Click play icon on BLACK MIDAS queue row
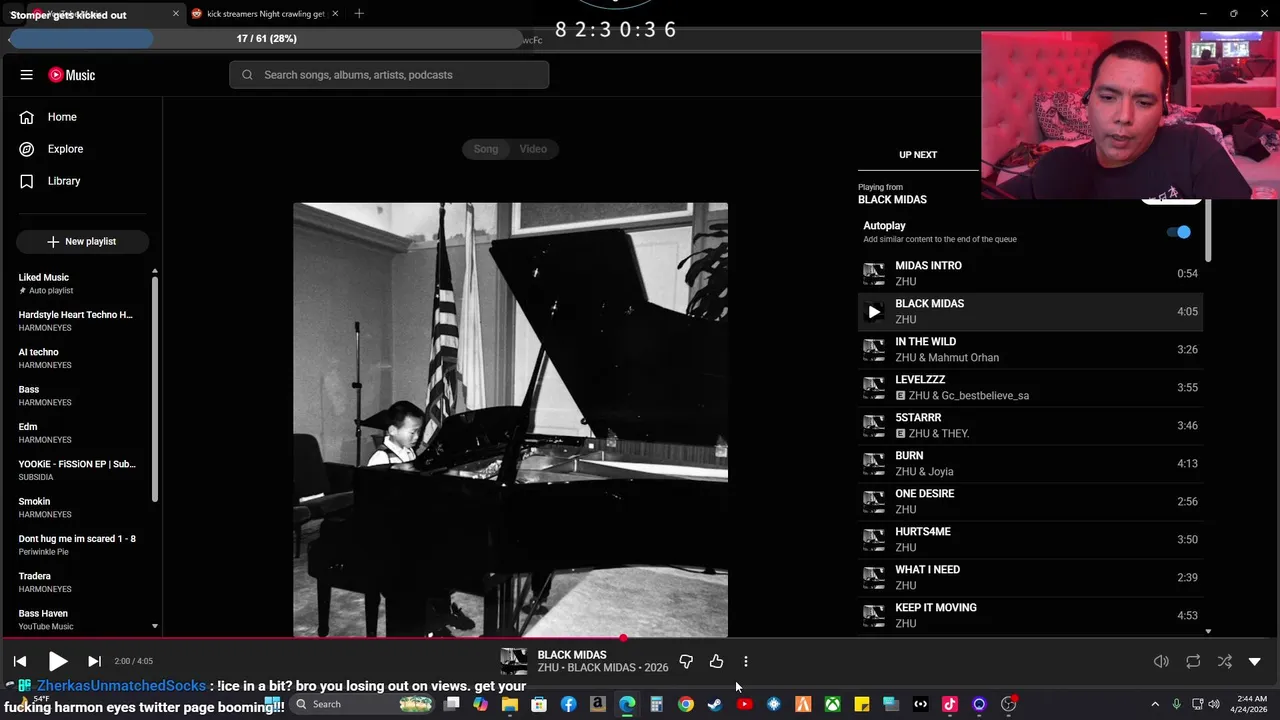1280x720 pixels. [x=874, y=312]
